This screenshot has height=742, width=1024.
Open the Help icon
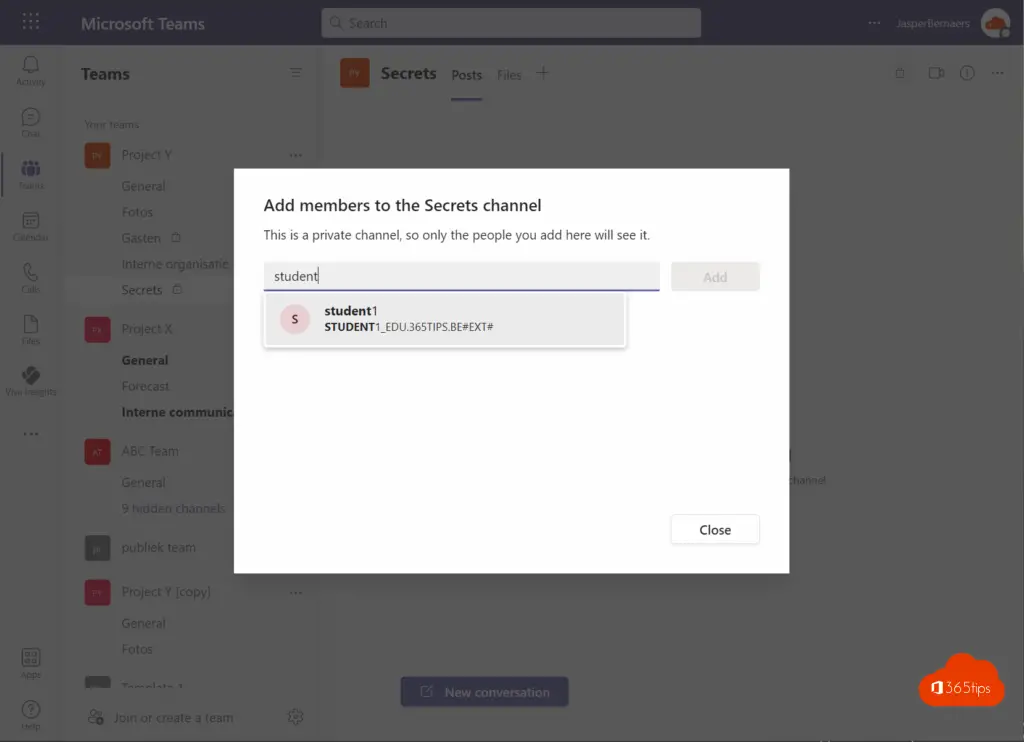31,715
